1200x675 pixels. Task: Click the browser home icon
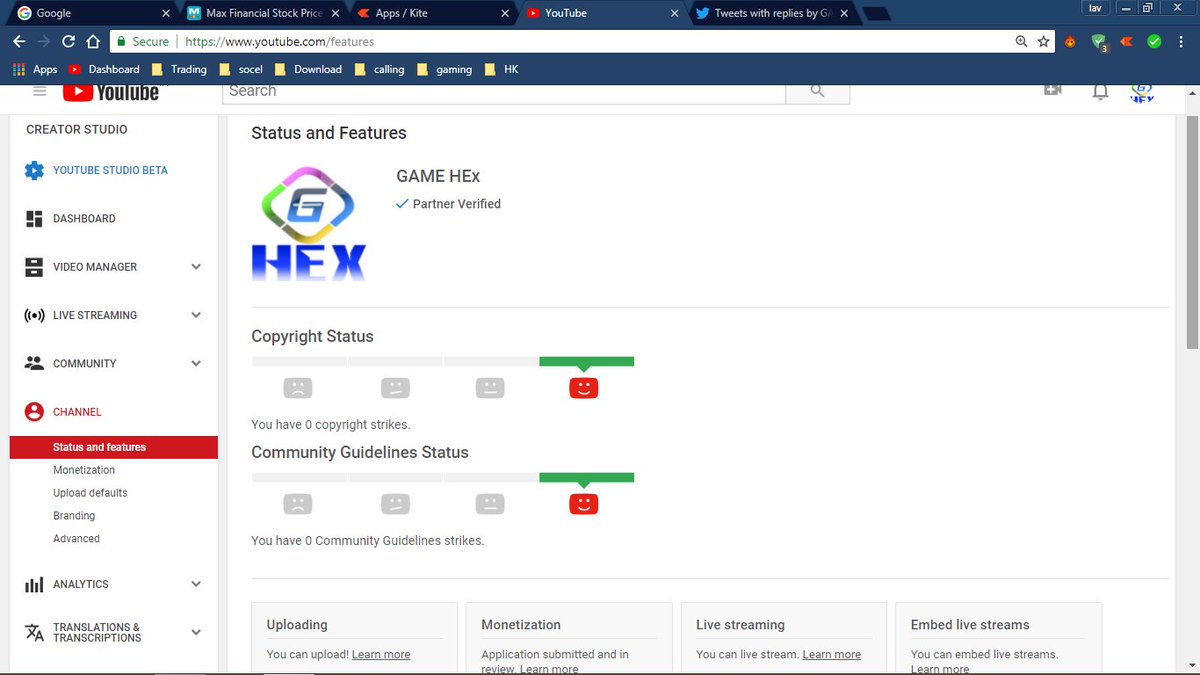92,42
